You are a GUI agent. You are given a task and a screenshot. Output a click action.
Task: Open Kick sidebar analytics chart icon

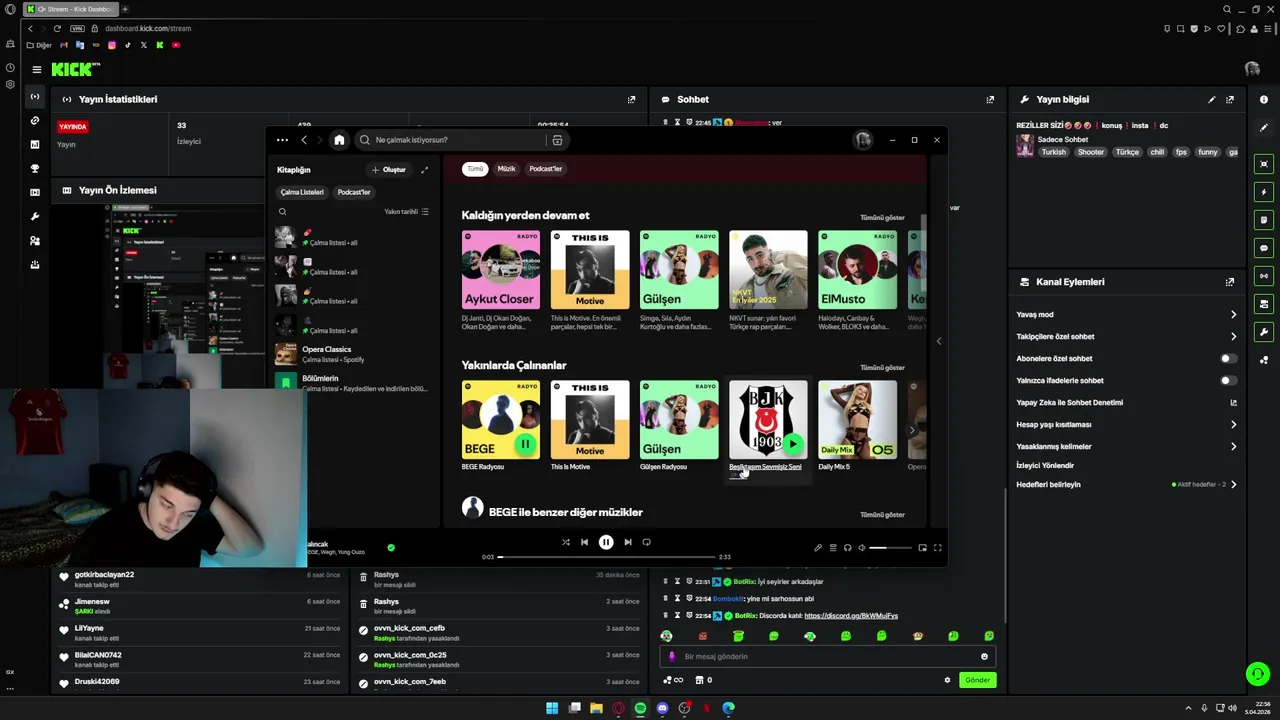point(35,145)
